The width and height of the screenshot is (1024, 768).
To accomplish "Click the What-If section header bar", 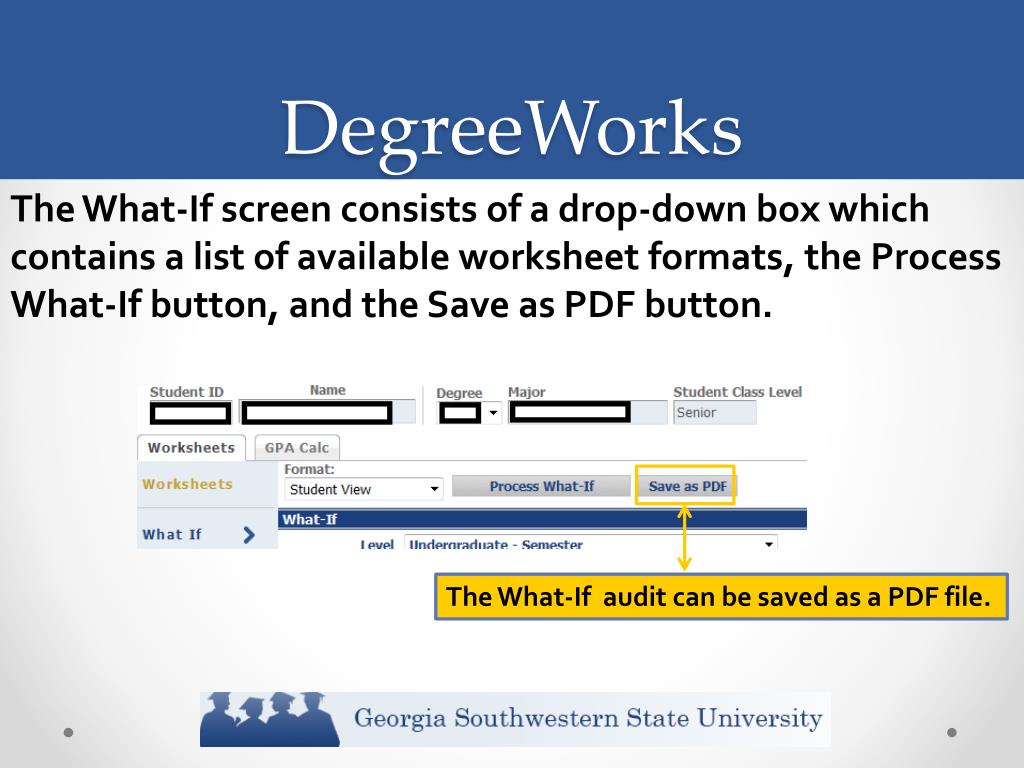I will coord(543,519).
